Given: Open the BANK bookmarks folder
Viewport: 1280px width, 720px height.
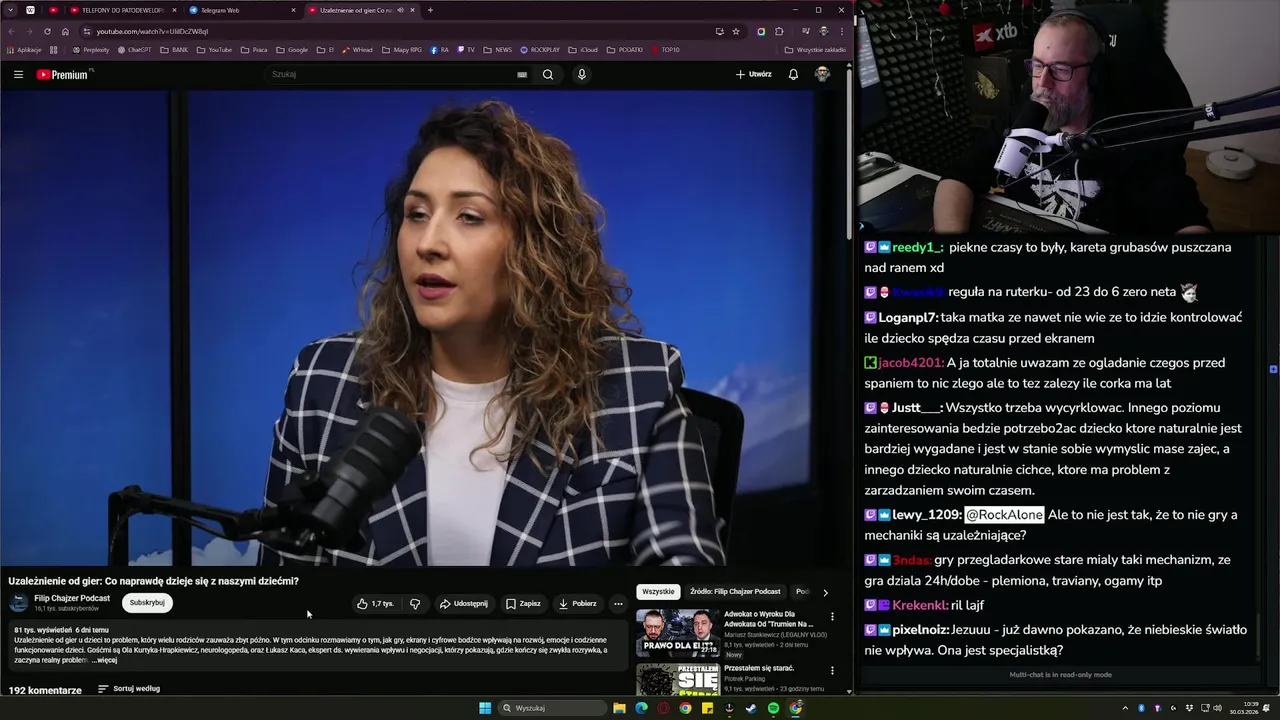Looking at the screenshot, I should 174,49.
